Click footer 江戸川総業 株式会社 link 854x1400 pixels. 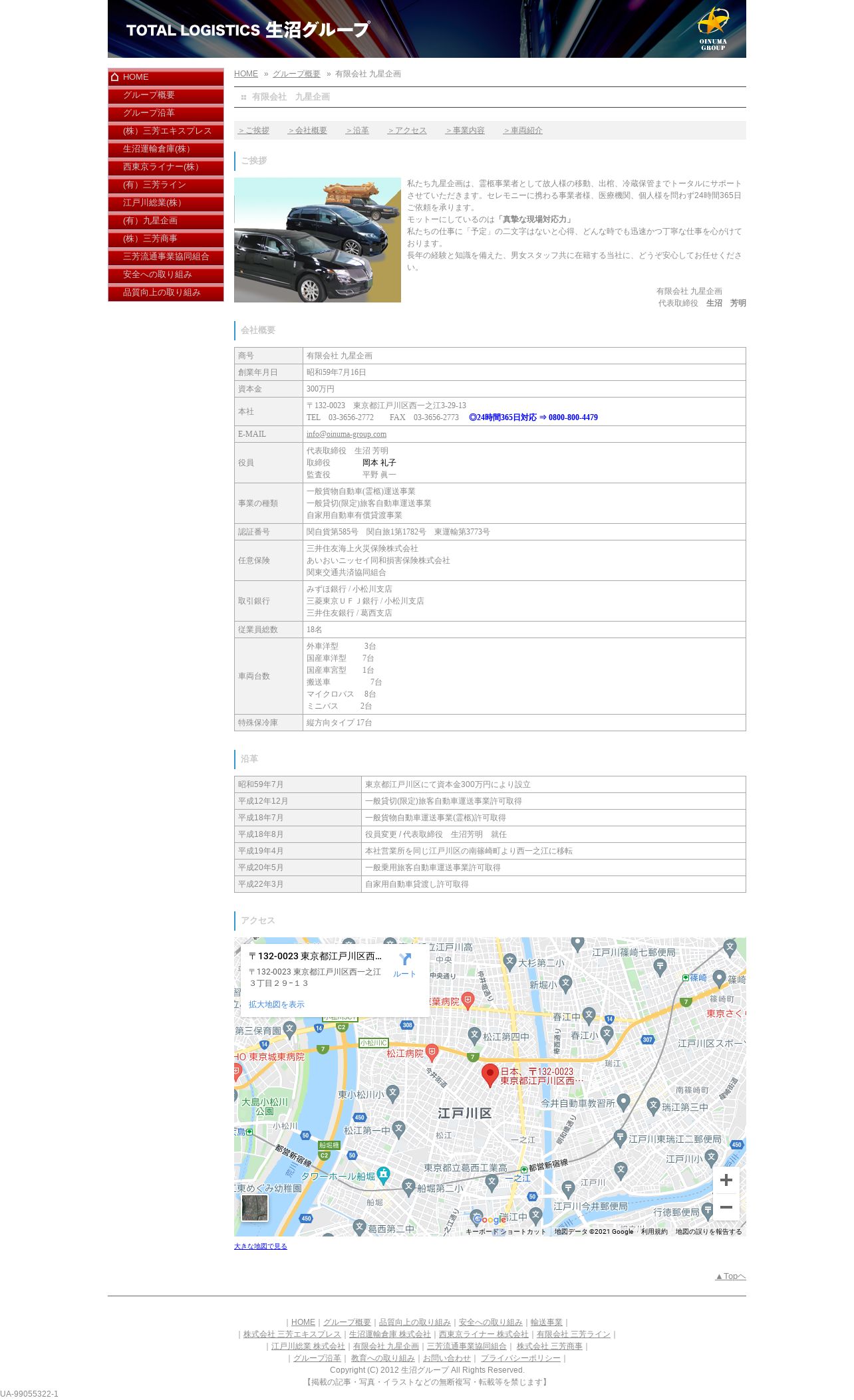[x=308, y=1346]
